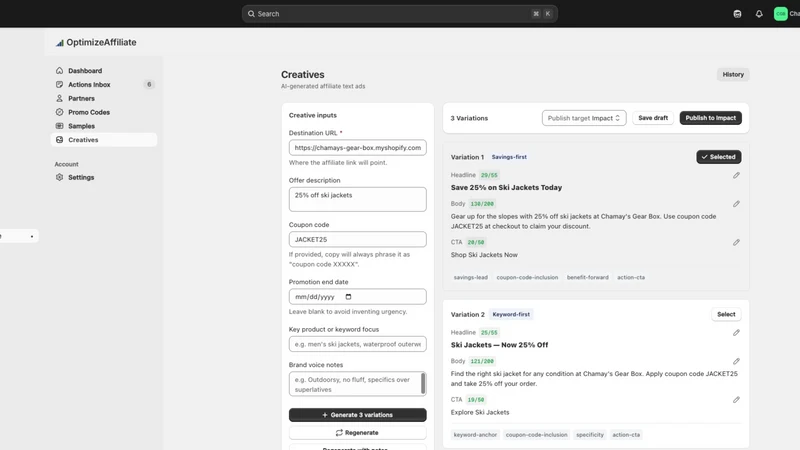Edit the Coupon code field
Viewport: 800px width, 450px height.
click(x=358, y=239)
